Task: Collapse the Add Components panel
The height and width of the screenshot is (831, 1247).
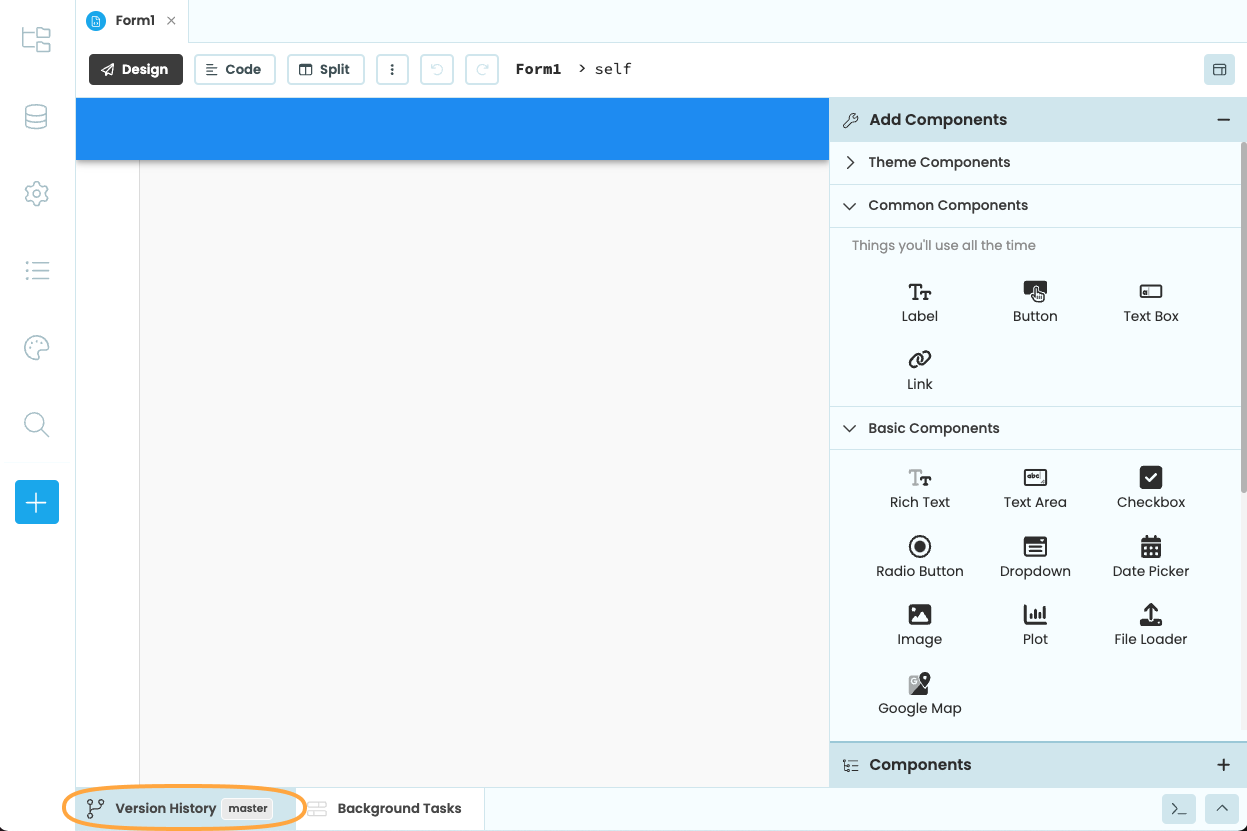Action: 1223,119
